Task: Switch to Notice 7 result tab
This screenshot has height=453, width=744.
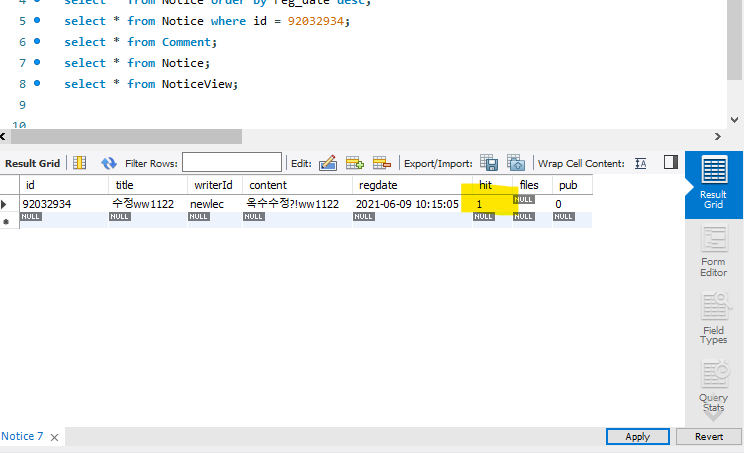Action: click(22, 436)
